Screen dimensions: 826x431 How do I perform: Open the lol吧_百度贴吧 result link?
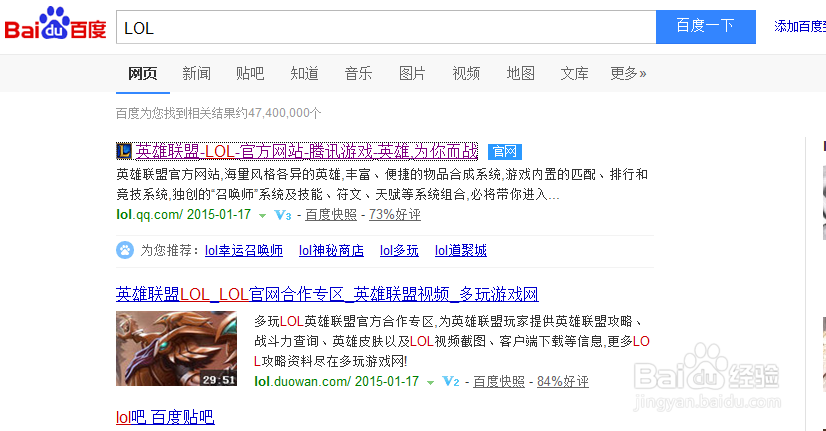tap(165, 417)
